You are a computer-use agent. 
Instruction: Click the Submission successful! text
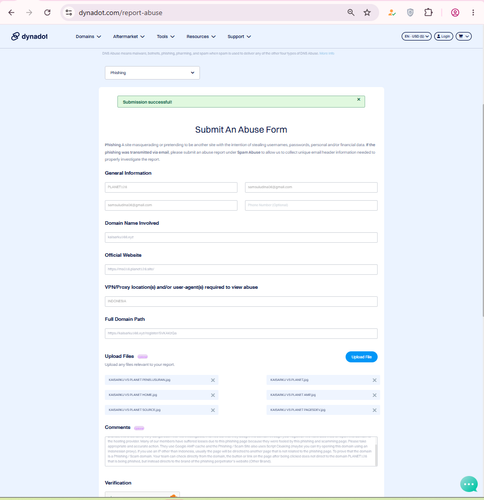tap(147, 102)
